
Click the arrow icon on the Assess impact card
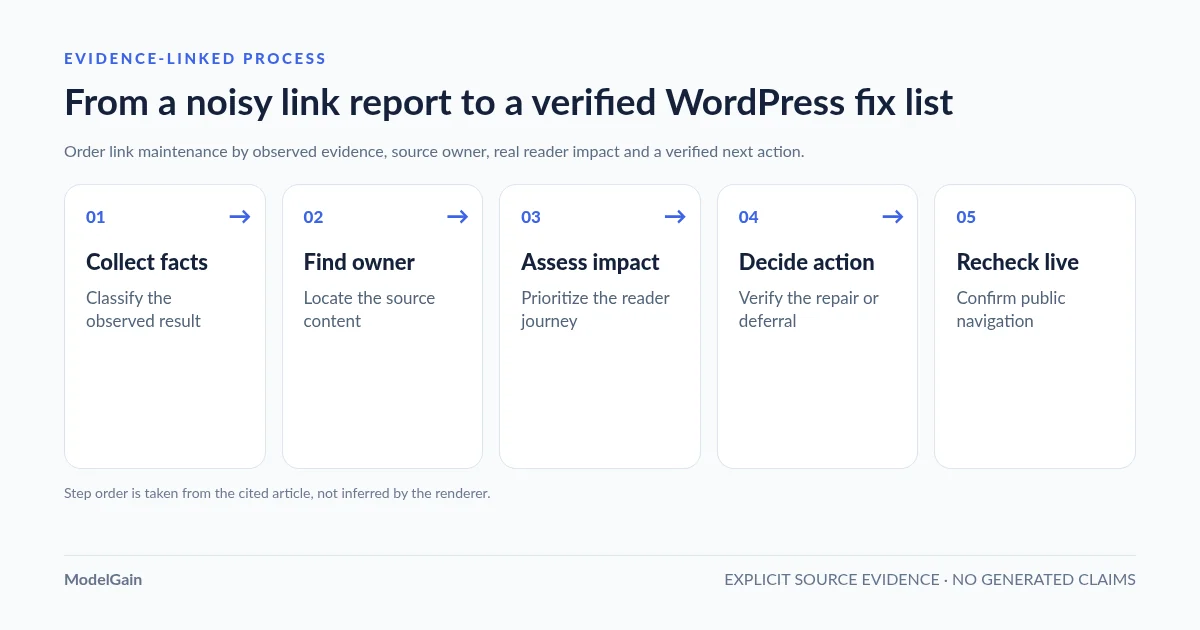(675, 217)
